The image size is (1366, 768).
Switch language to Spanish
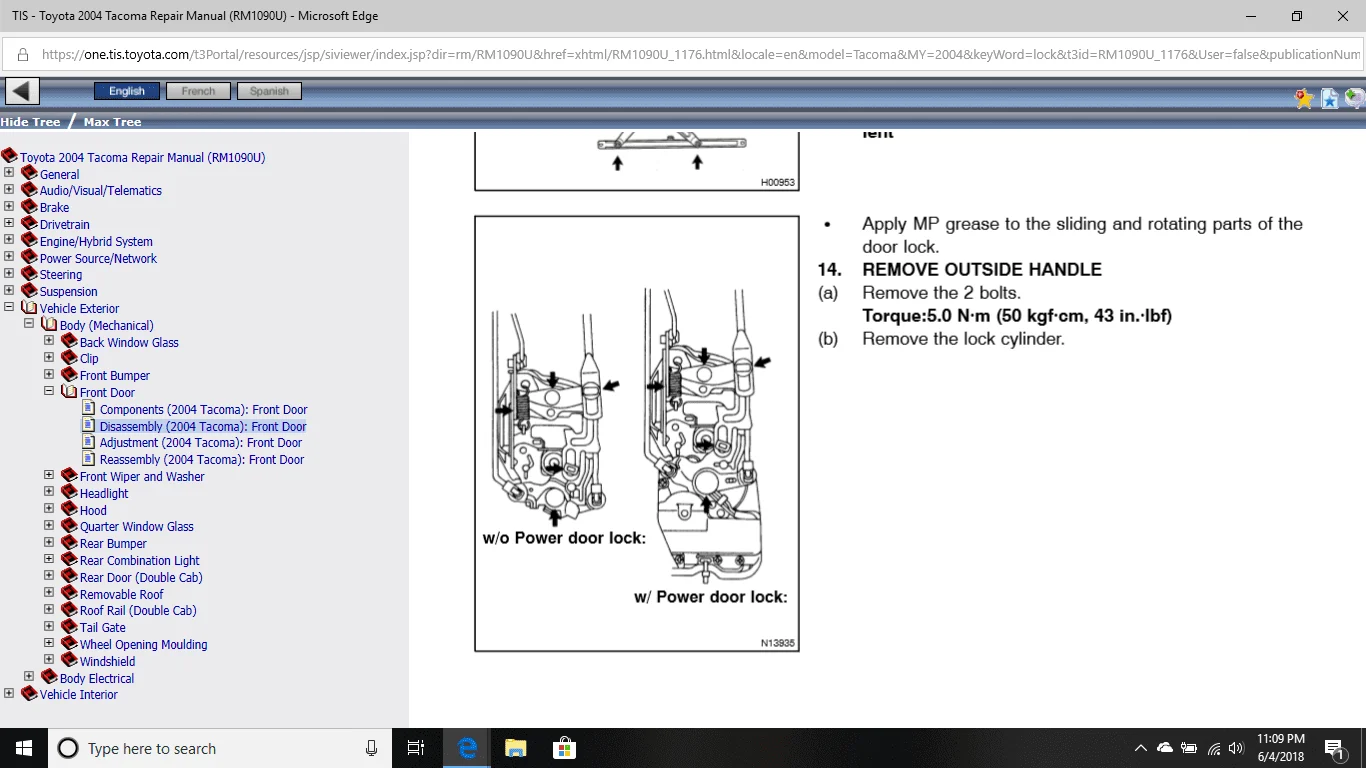coord(269,91)
